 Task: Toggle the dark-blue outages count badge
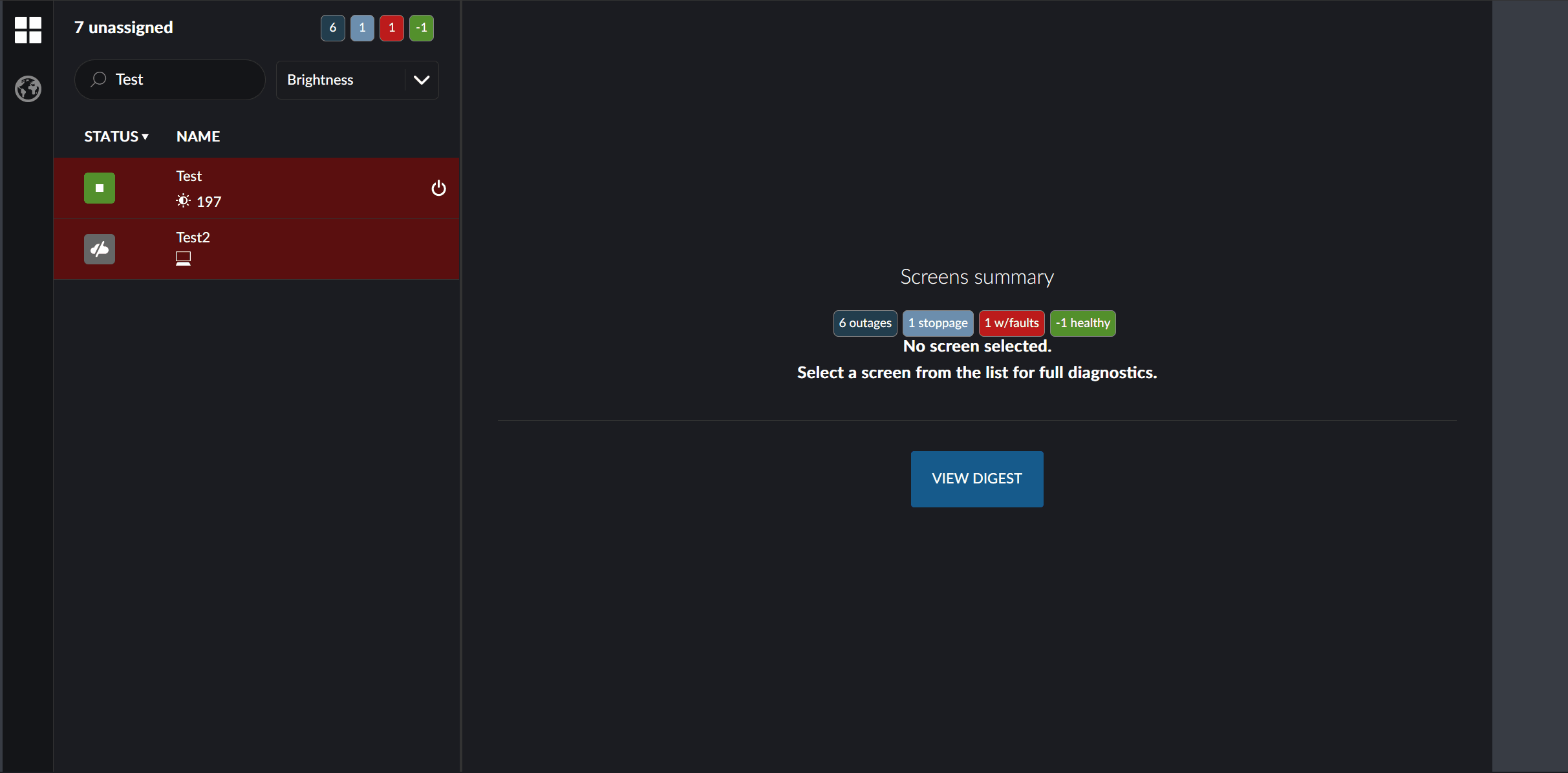click(x=332, y=28)
